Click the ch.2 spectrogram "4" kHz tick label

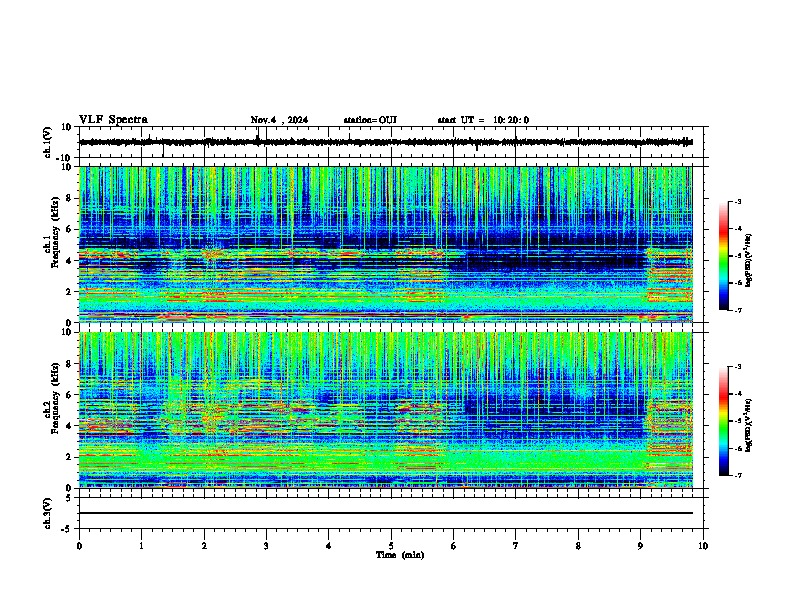coord(69,426)
